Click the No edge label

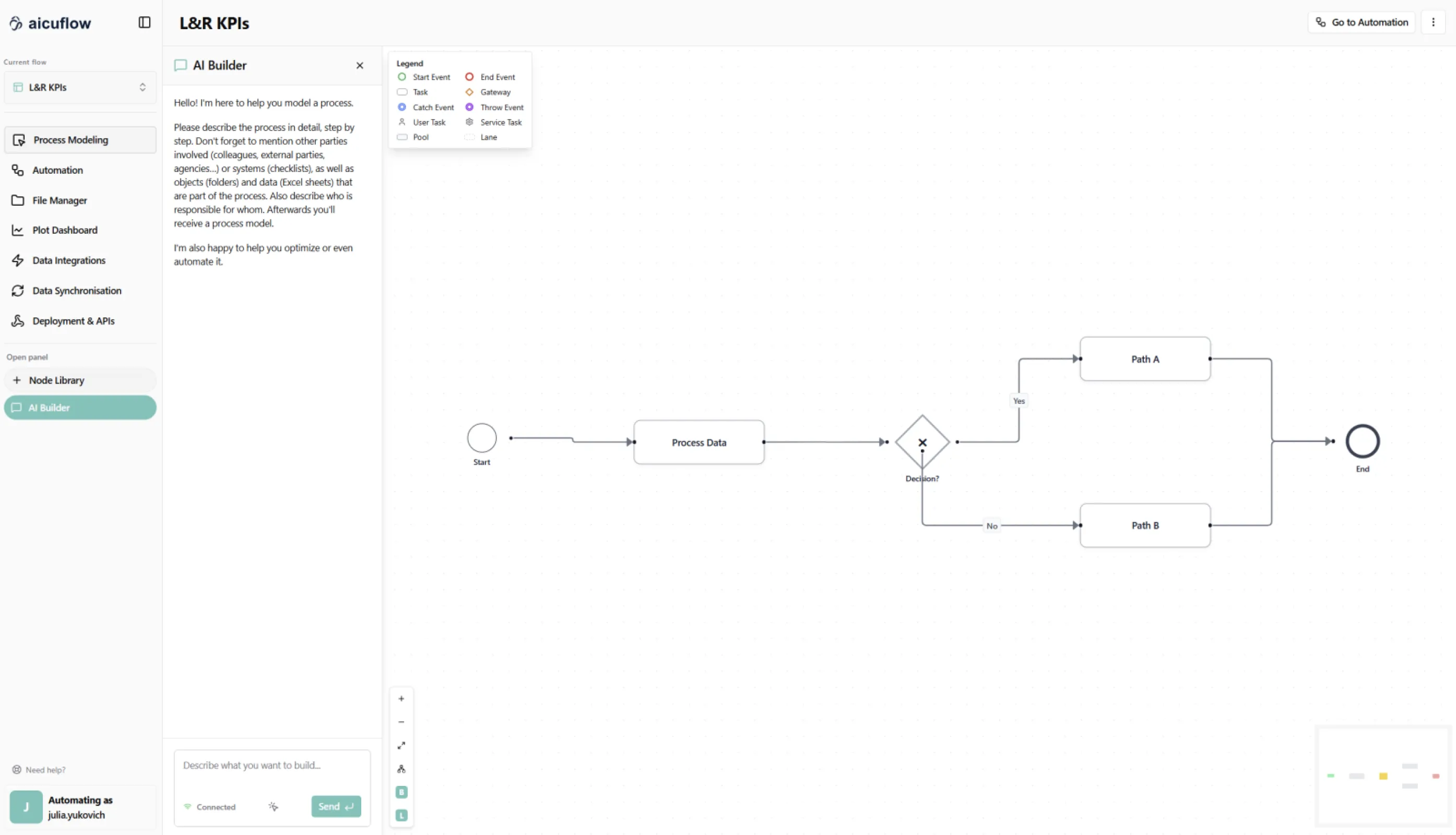click(x=992, y=526)
